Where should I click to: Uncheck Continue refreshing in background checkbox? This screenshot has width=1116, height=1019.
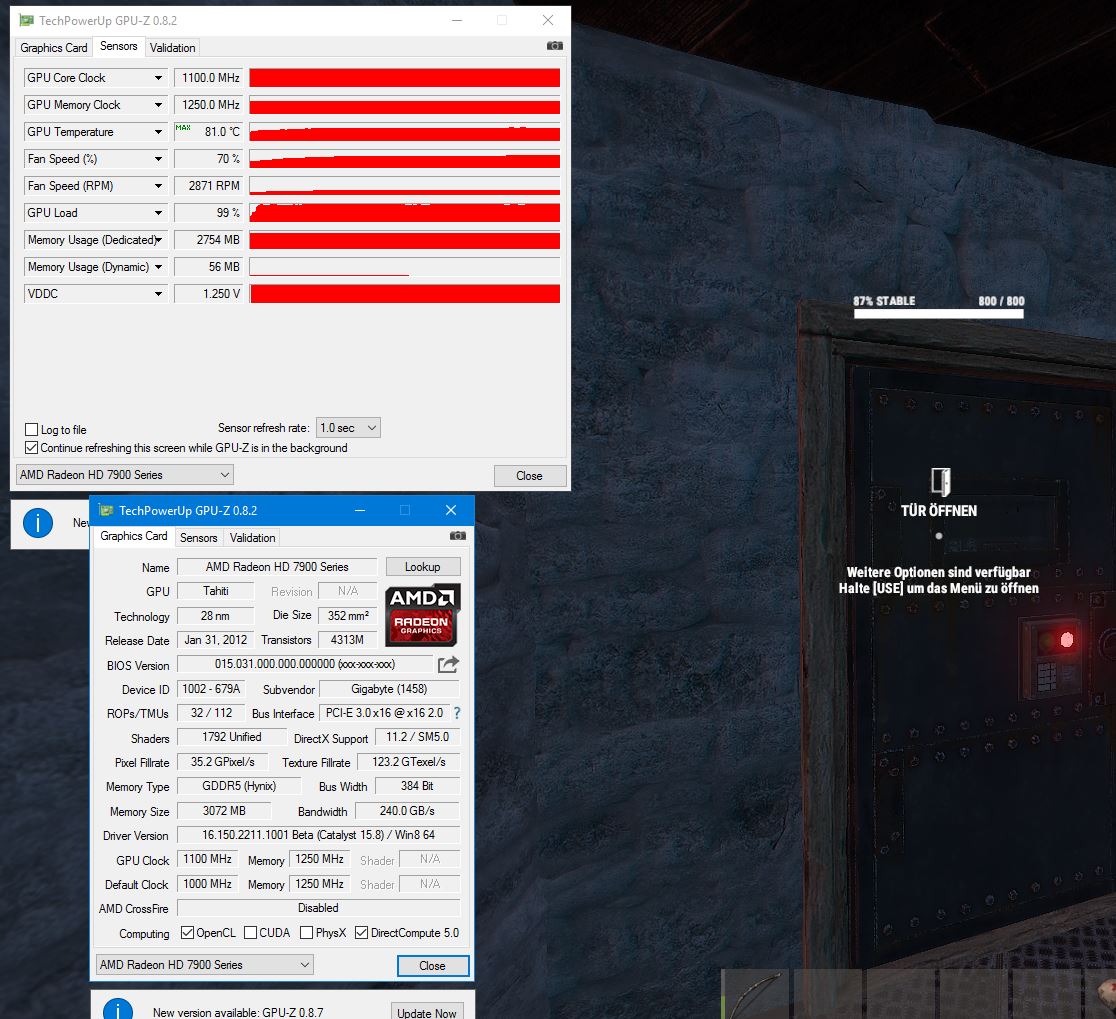(x=31, y=448)
